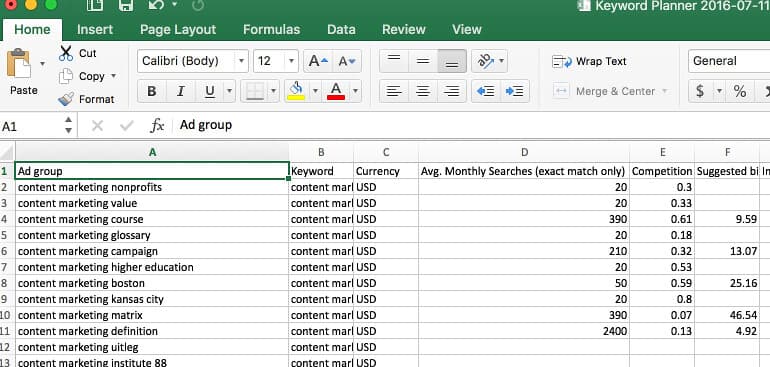Click the Increase Indent icon

515,91
